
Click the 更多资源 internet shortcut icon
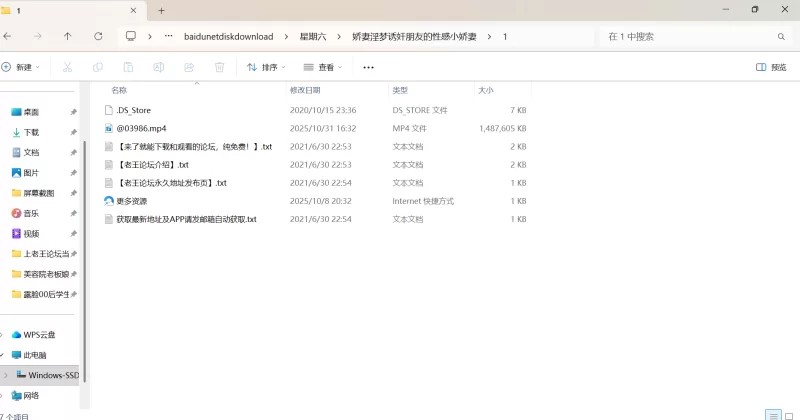point(109,201)
